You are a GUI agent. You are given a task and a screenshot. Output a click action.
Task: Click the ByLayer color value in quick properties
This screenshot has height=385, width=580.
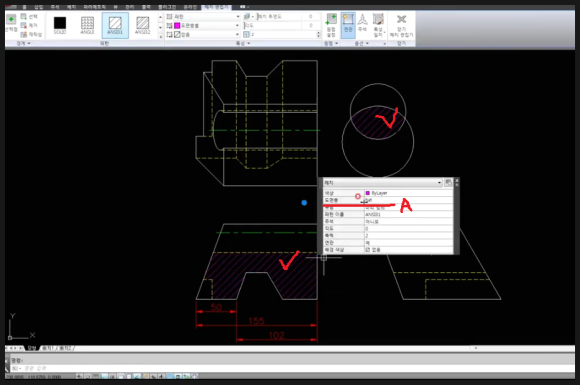pos(408,193)
